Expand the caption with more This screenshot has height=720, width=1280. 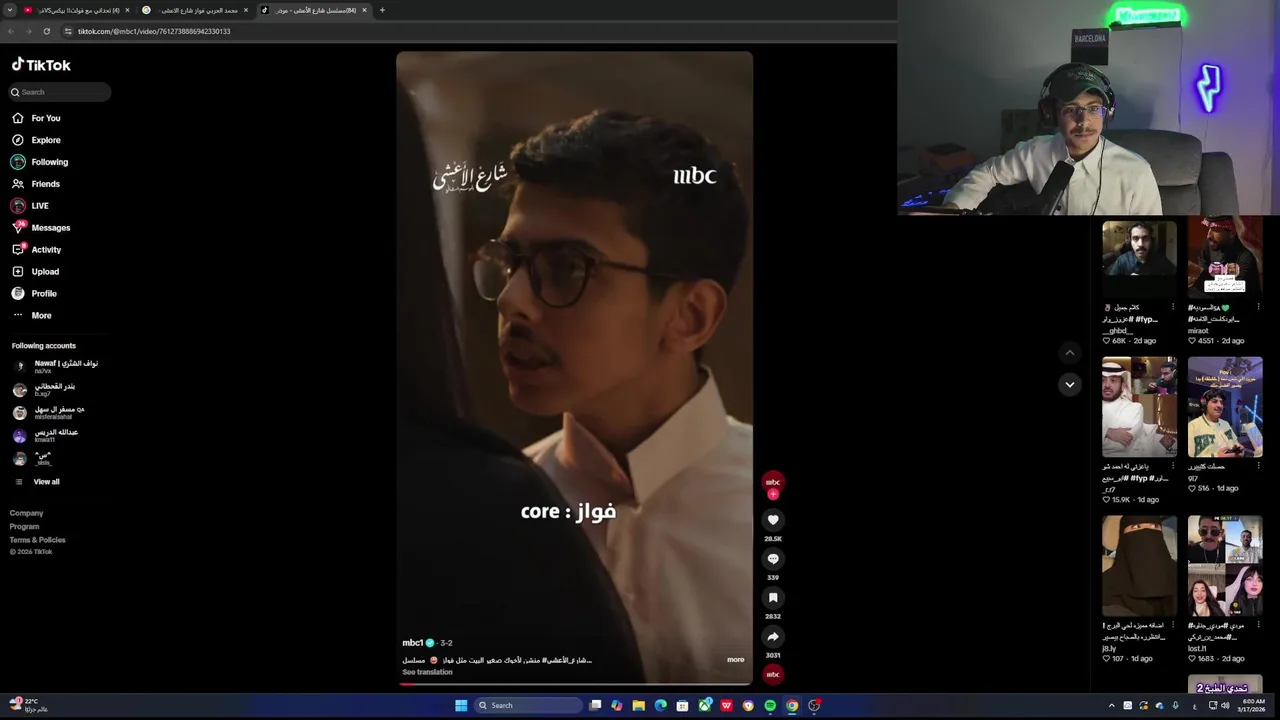[x=735, y=660]
